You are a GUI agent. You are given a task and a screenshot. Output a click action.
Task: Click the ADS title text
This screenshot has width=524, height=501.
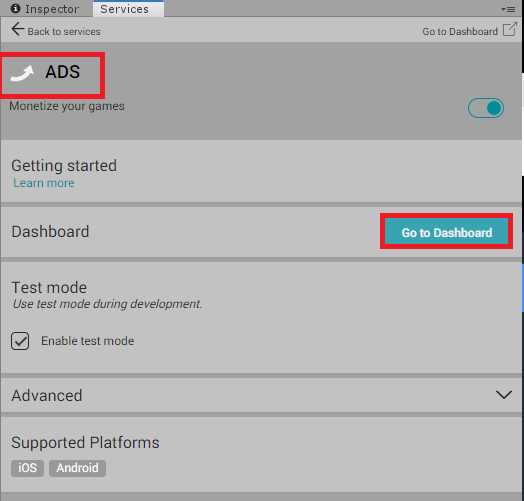(63, 72)
